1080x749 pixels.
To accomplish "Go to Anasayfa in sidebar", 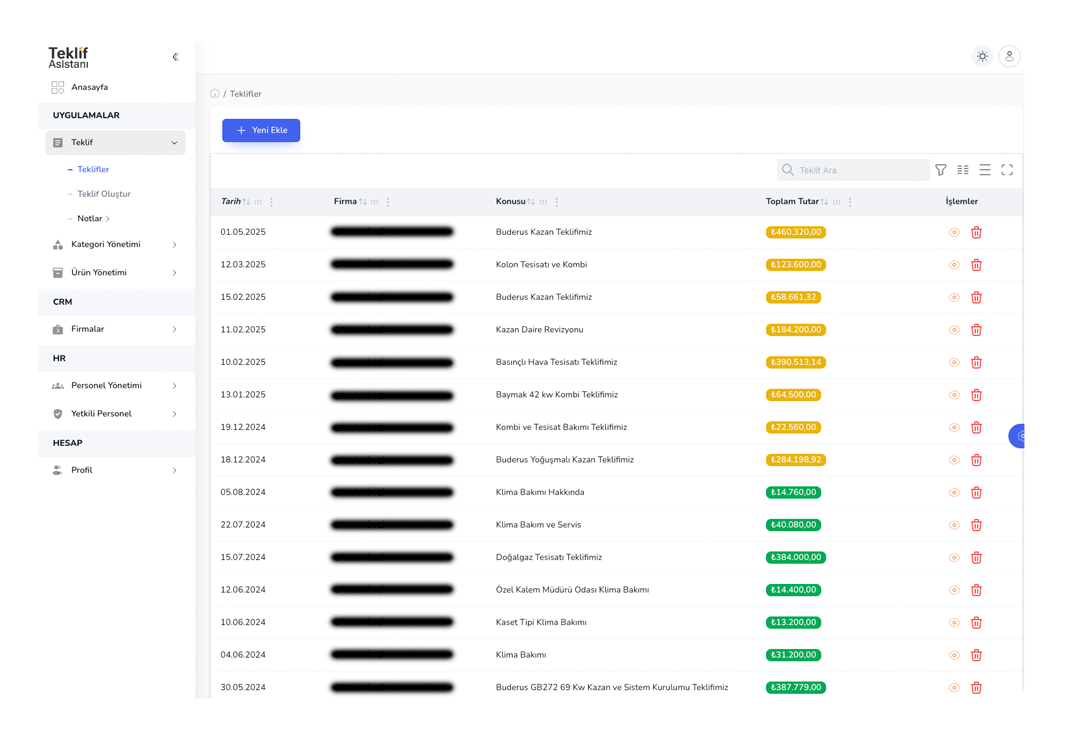I will point(89,88).
